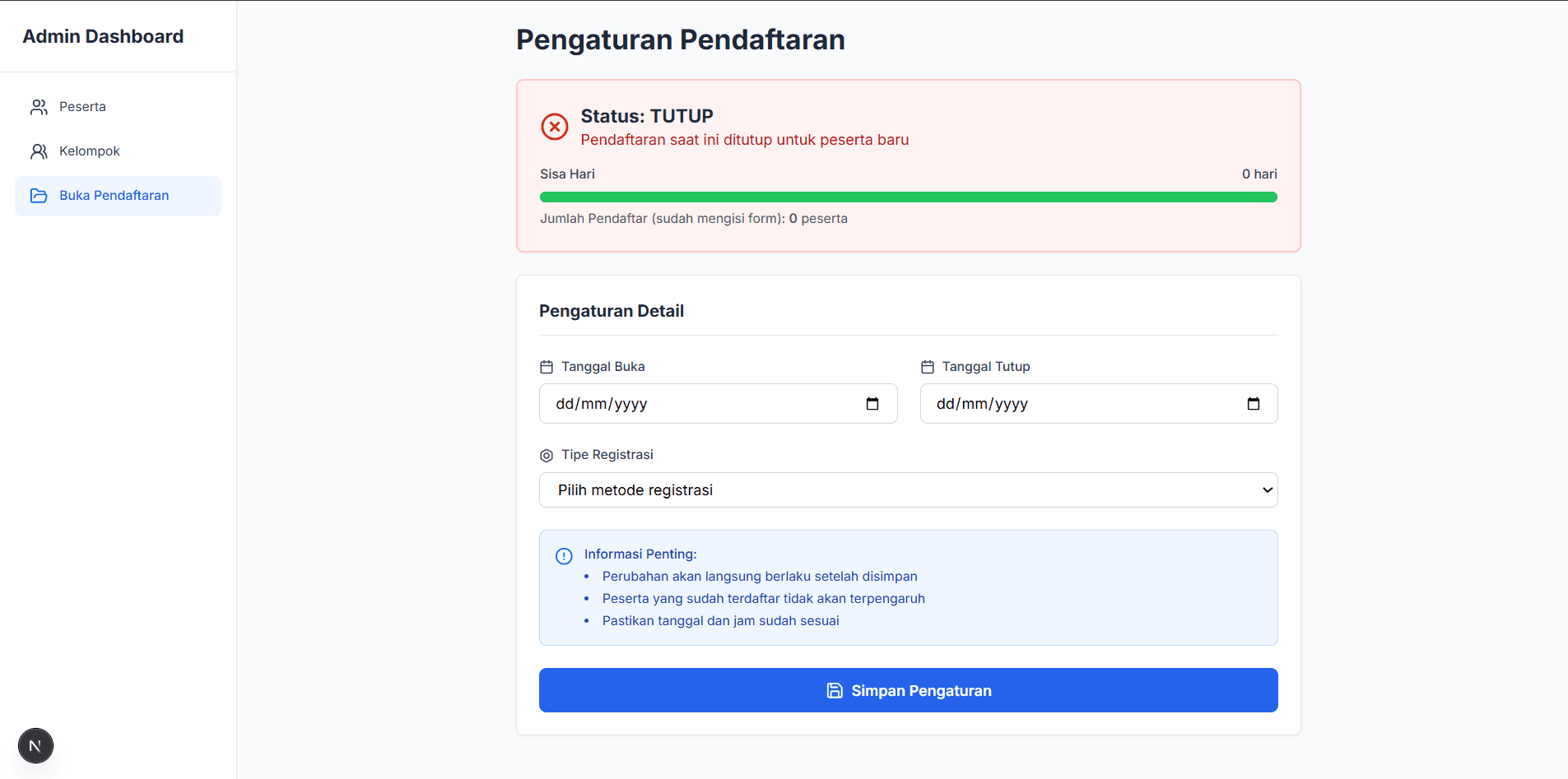Select the Buka Pendaftaran menu item

[x=118, y=196]
